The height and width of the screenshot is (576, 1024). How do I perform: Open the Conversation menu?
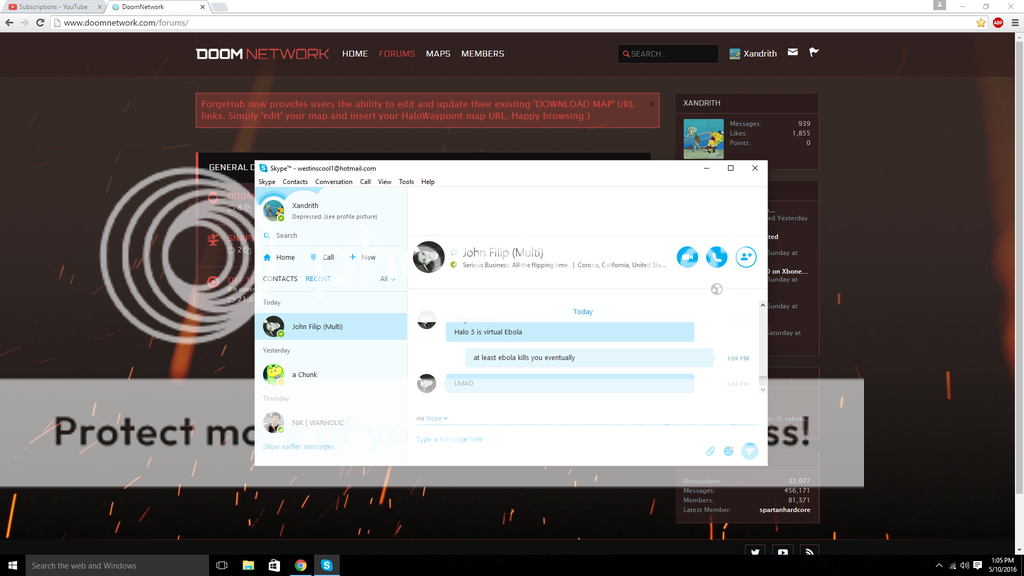[333, 182]
